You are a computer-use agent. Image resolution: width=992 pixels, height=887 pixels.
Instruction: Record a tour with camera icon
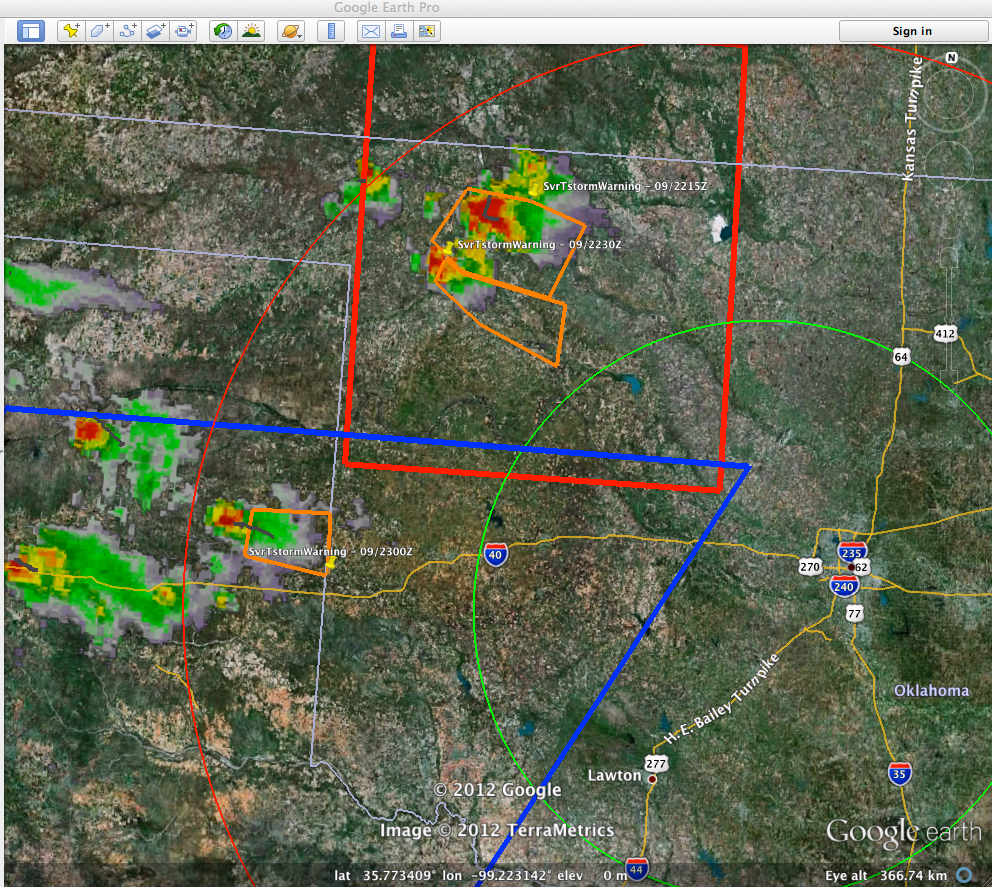coord(183,31)
